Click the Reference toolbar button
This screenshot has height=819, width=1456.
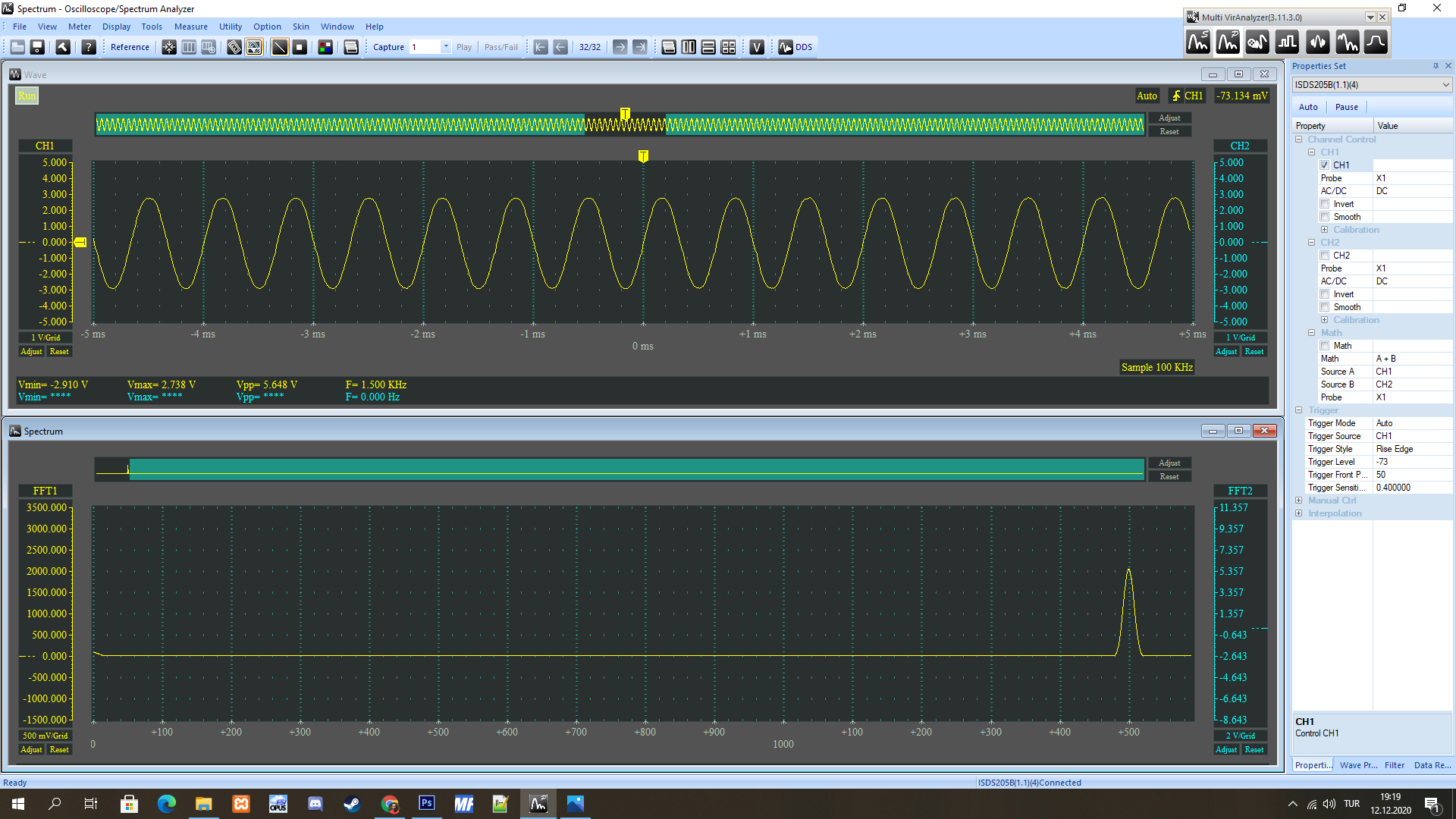pos(130,47)
